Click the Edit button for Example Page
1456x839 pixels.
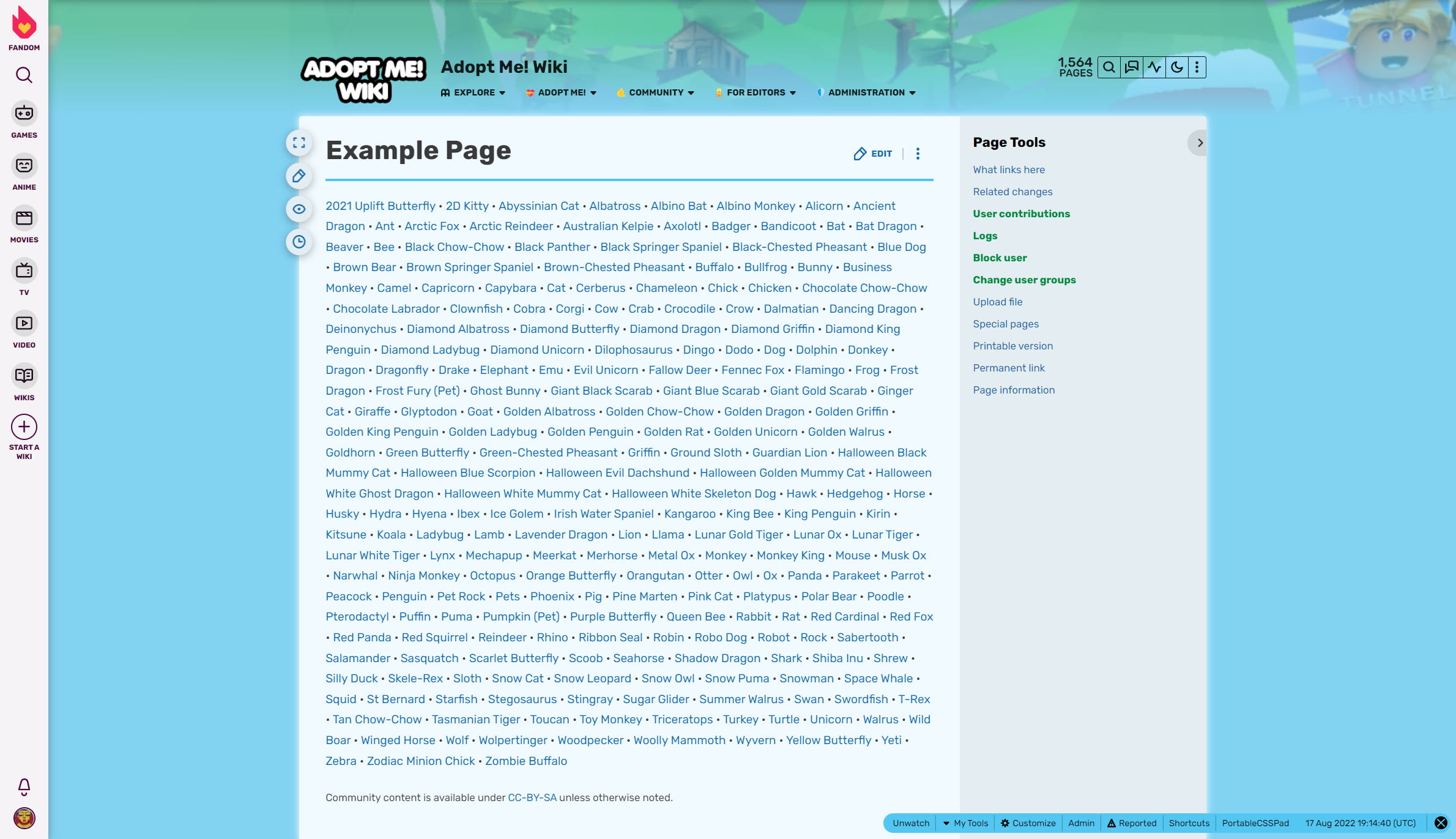(x=873, y=154)
